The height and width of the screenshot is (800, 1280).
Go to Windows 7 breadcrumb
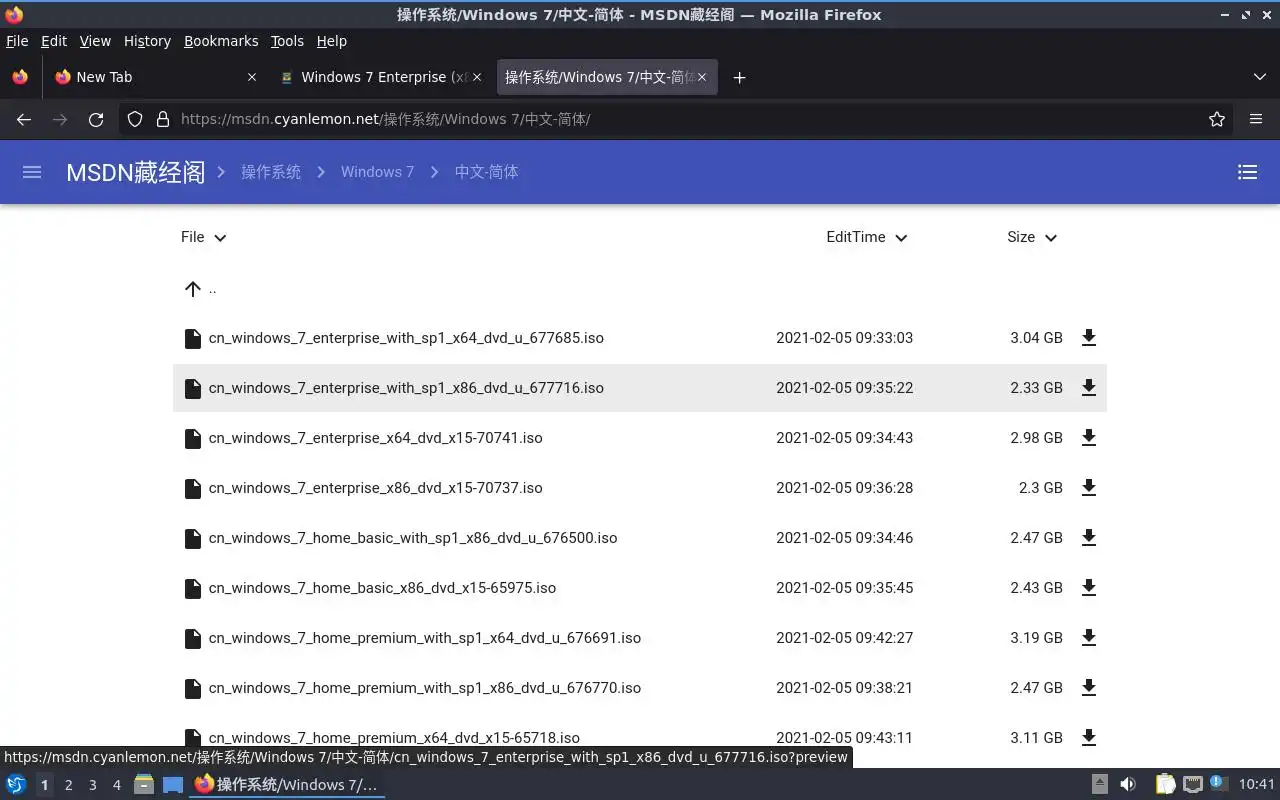pyautogui.click(x=377, y=172)
